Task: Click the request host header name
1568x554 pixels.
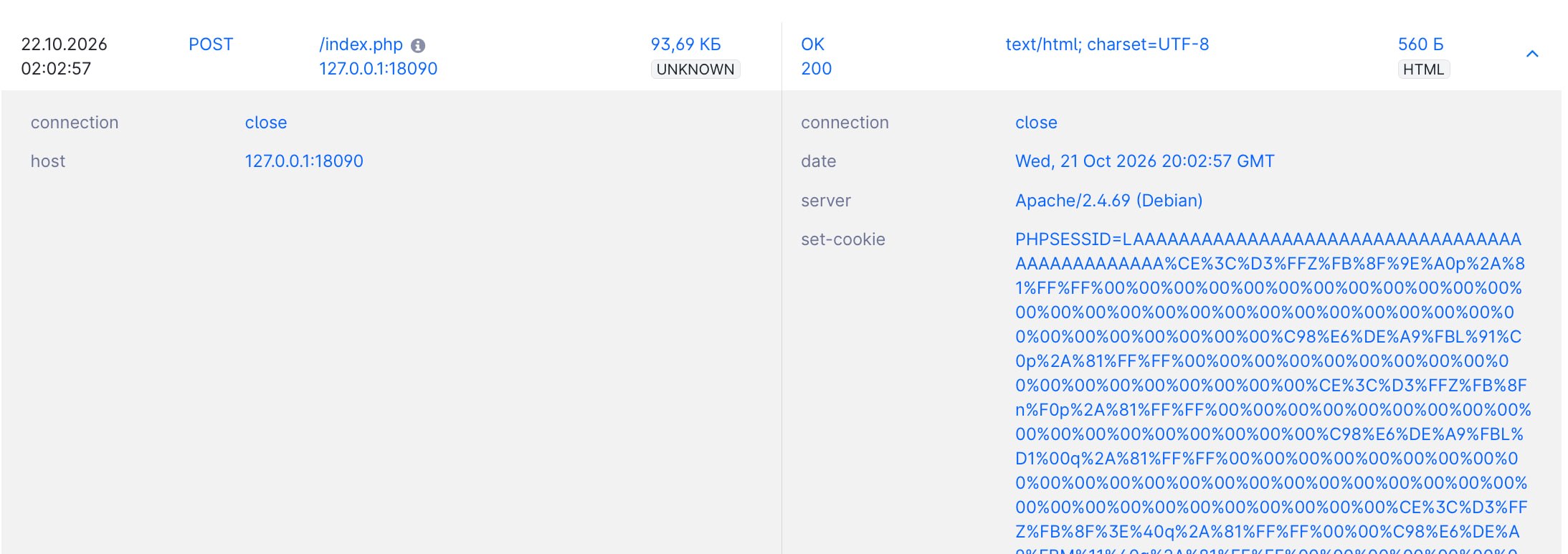Action: click(x=48, y=161)
